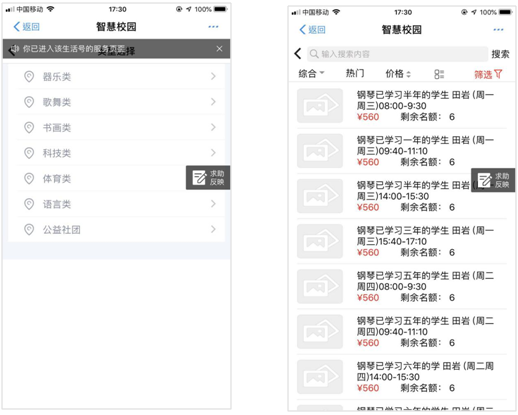Tap 返回 back link in right phone
The image size is (518, 415).
(x=312, y=30)
